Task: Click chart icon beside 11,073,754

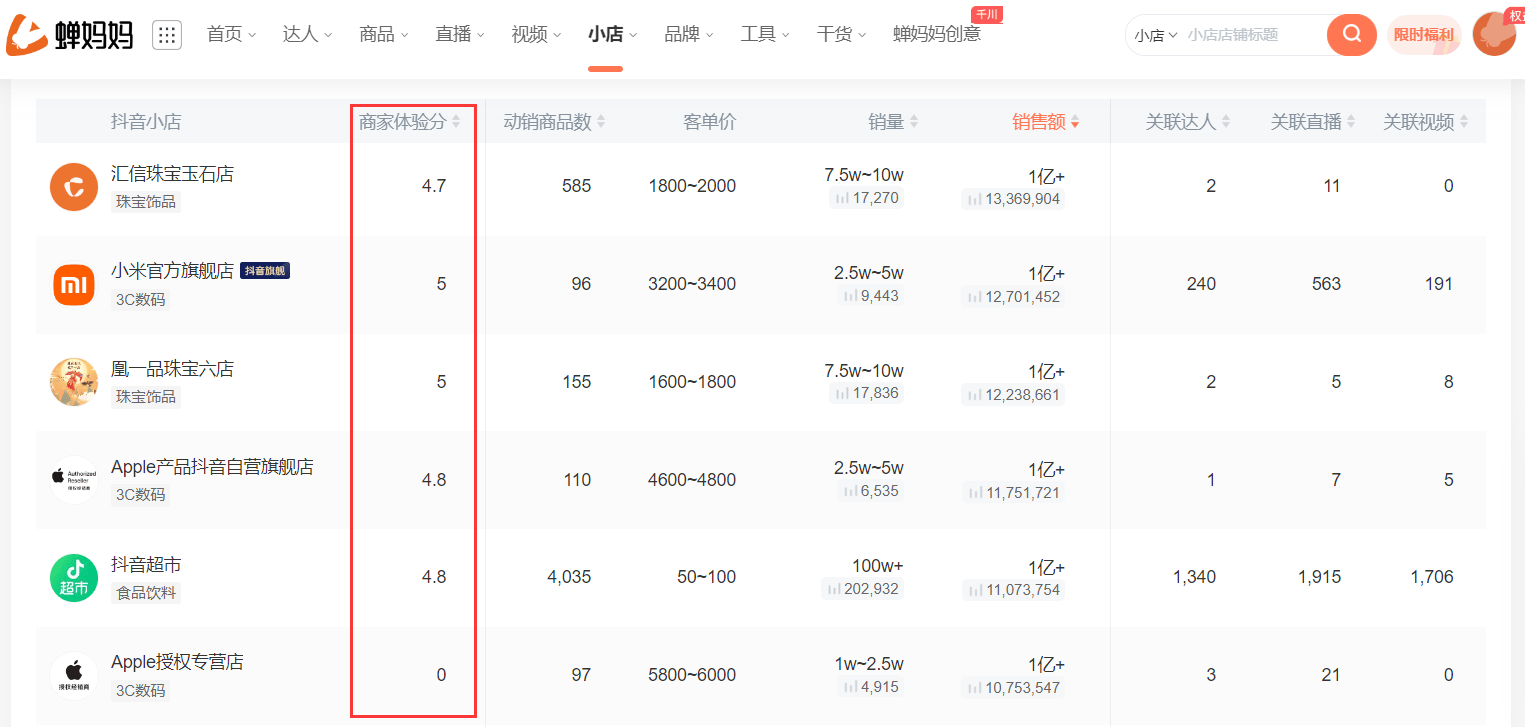Action: (x=974, y=590)
